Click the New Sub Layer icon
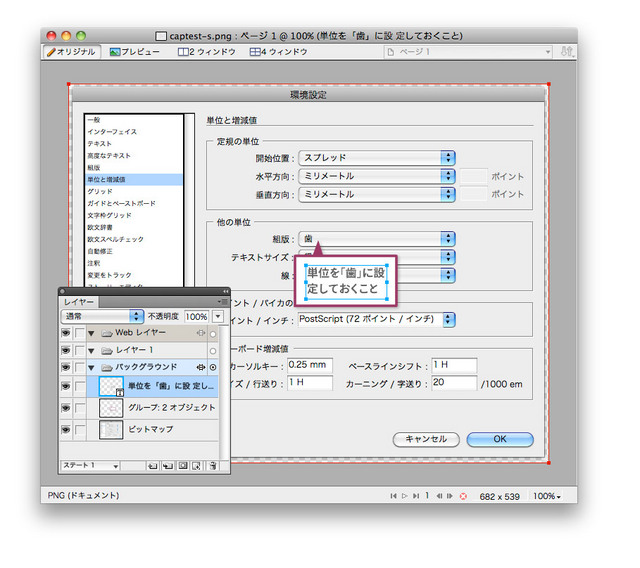 tap(168, 466)
